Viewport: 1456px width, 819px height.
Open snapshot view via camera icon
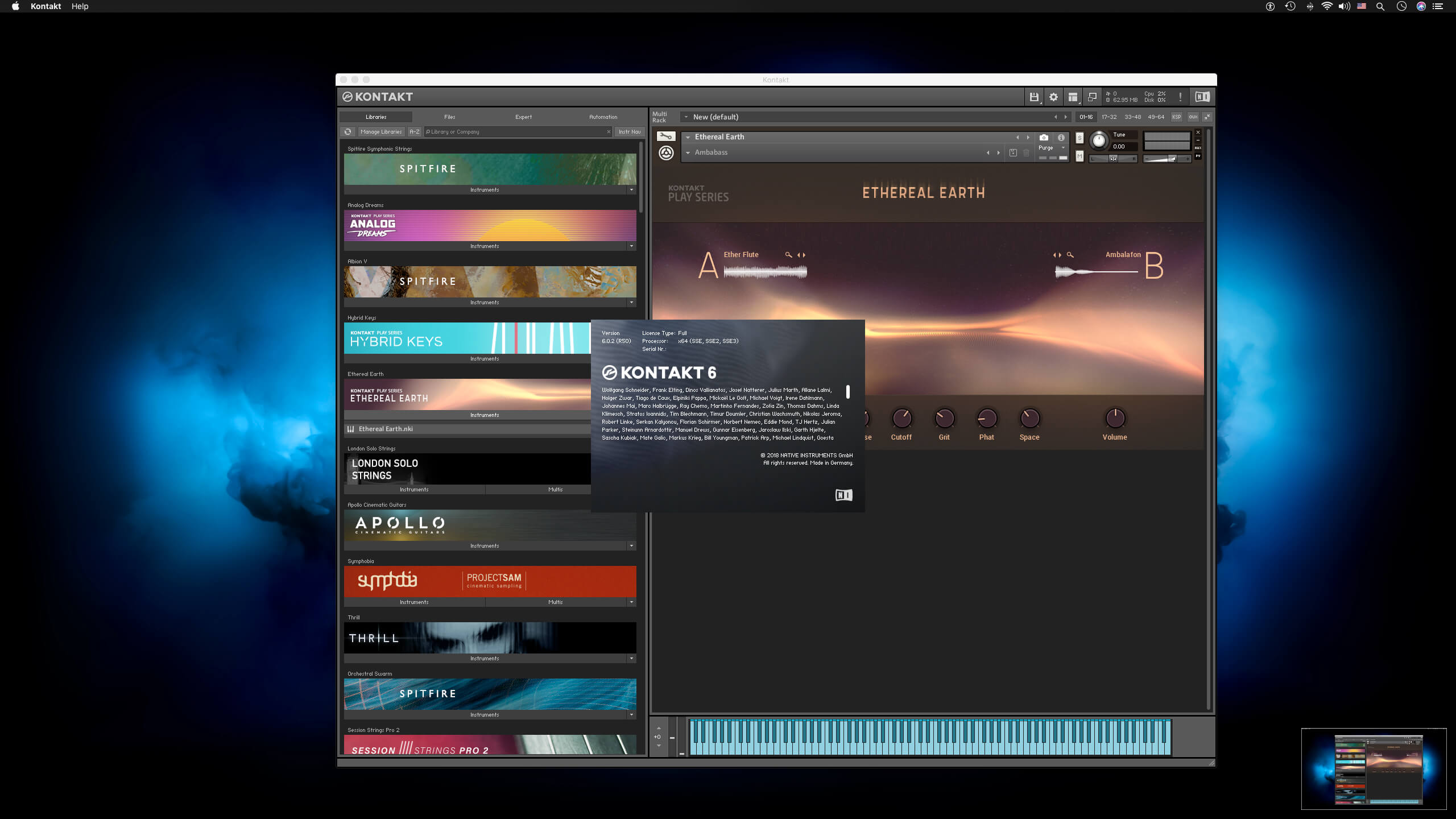(x=1044, y=138)
